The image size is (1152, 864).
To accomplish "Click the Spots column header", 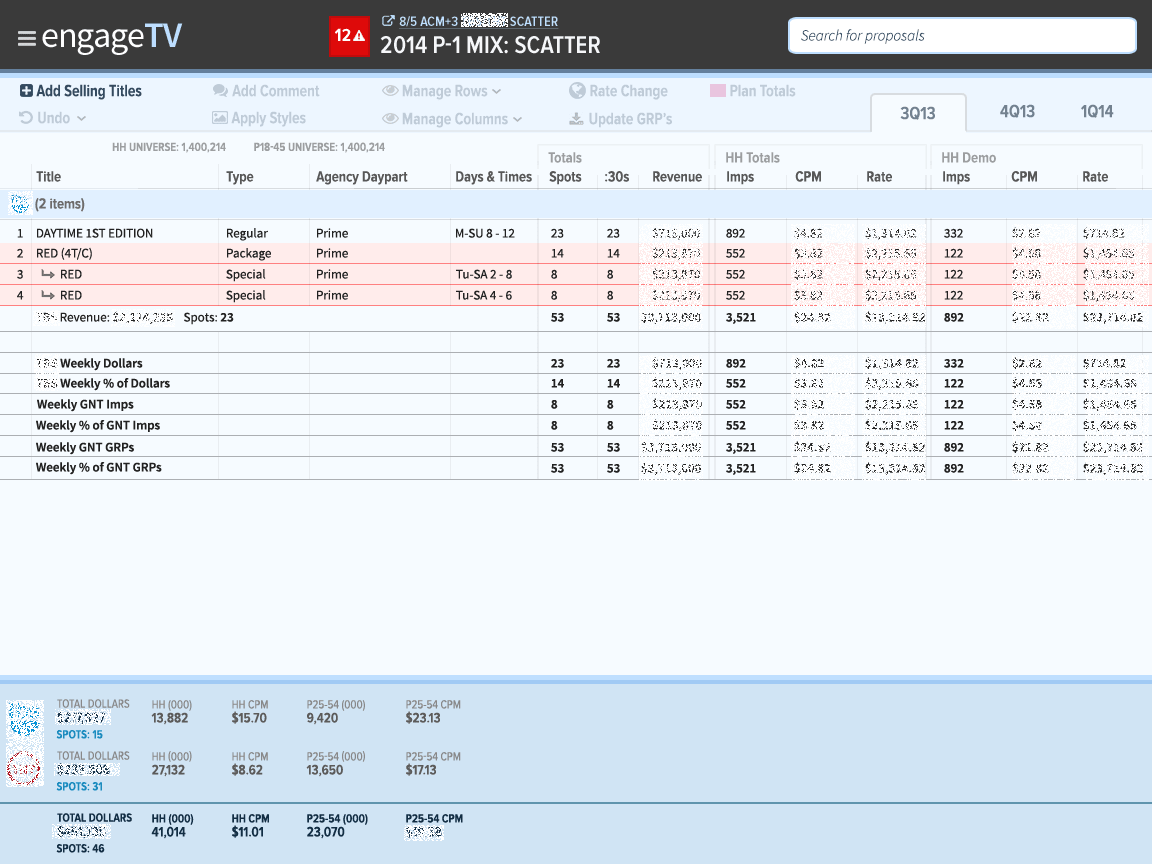I will (565, 177).
